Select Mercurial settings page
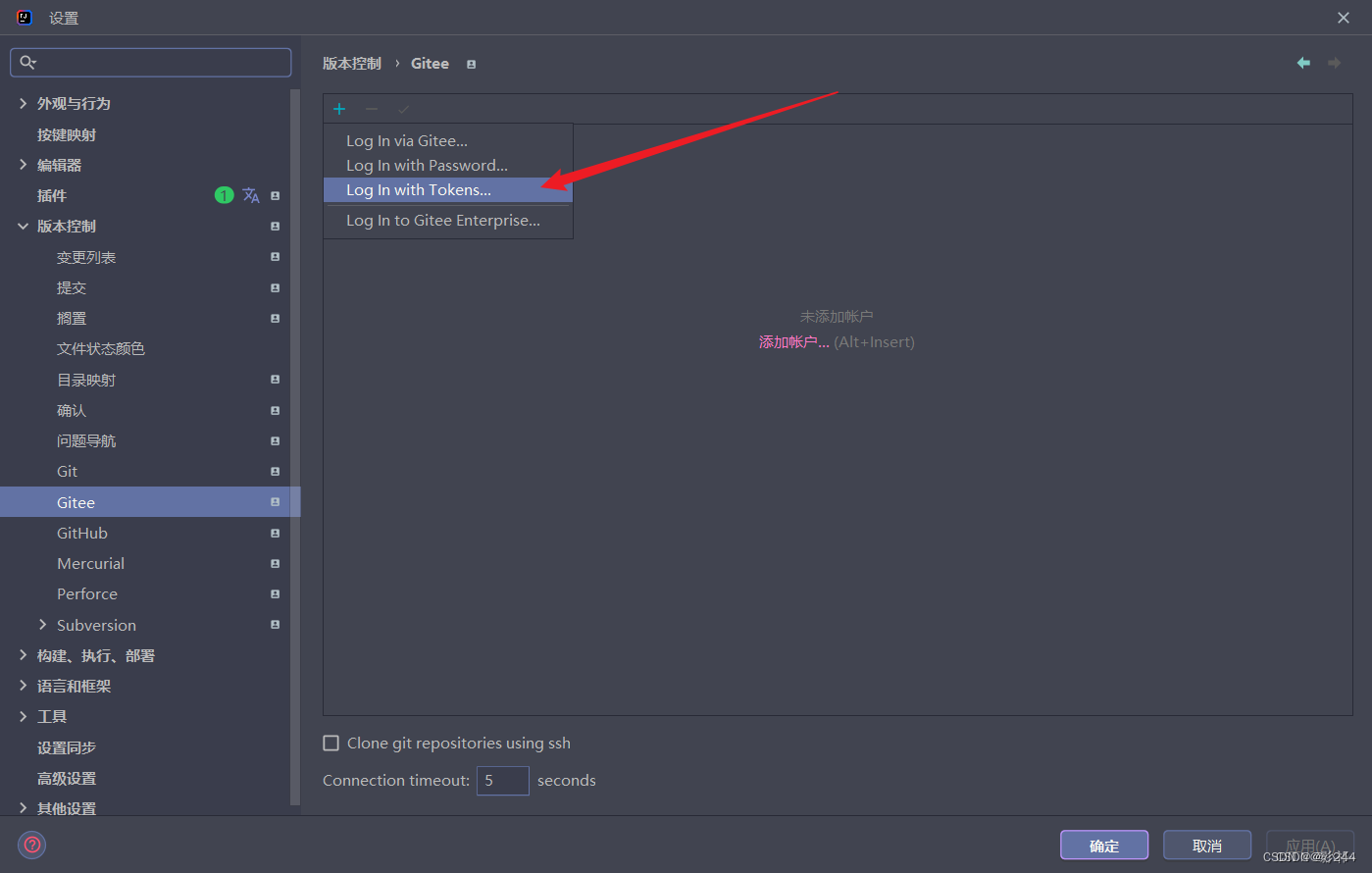The image size is (1372, 873). click(90, 563)
